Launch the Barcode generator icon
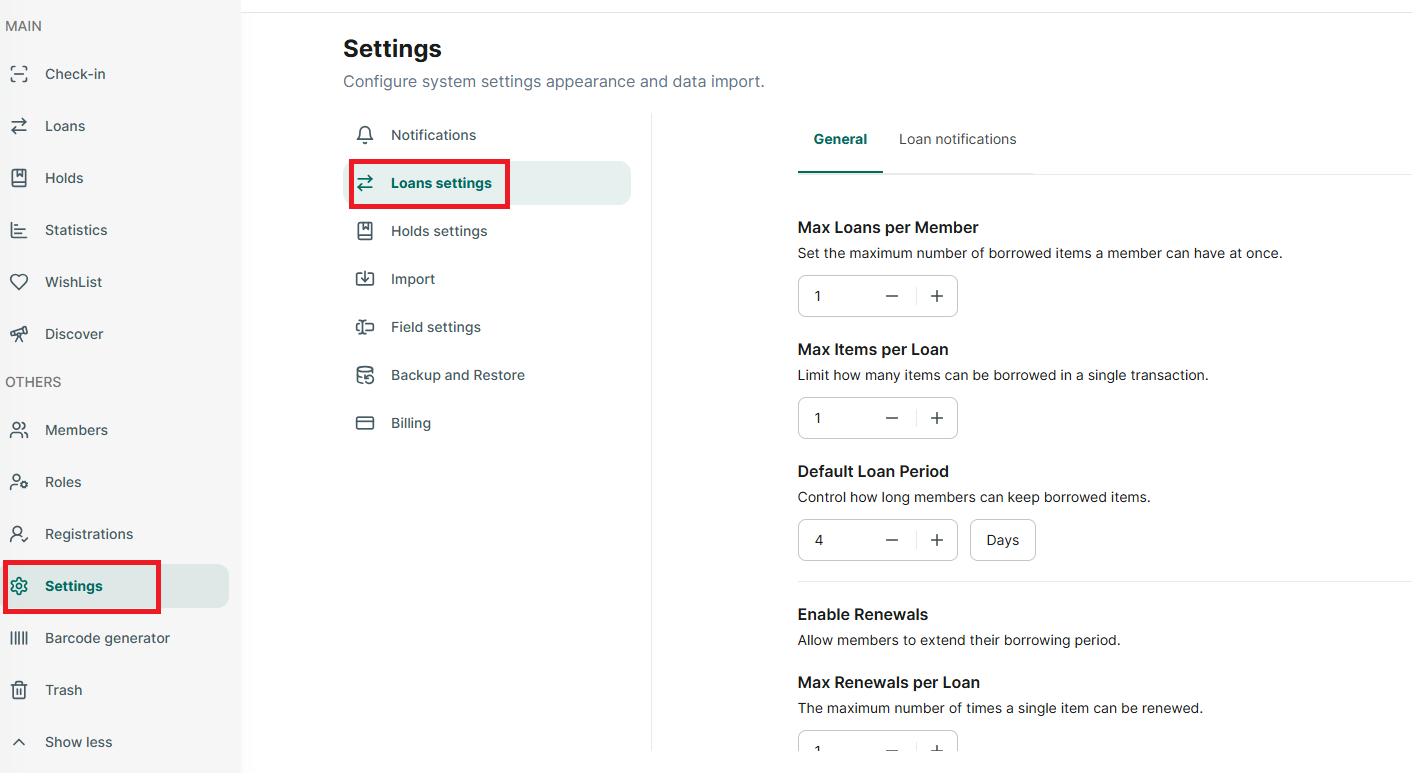Image resolution: width=1412 pixels, height=773 pixels. [19, 638]
